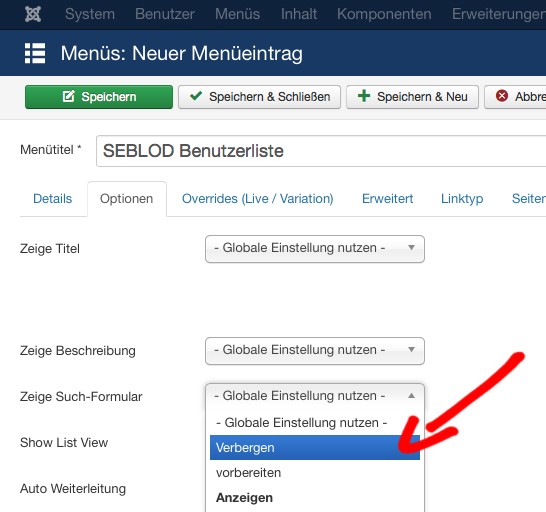Open the Linktyp tab
The width and height of the screenshot is (546, 512).
point(462,199)
